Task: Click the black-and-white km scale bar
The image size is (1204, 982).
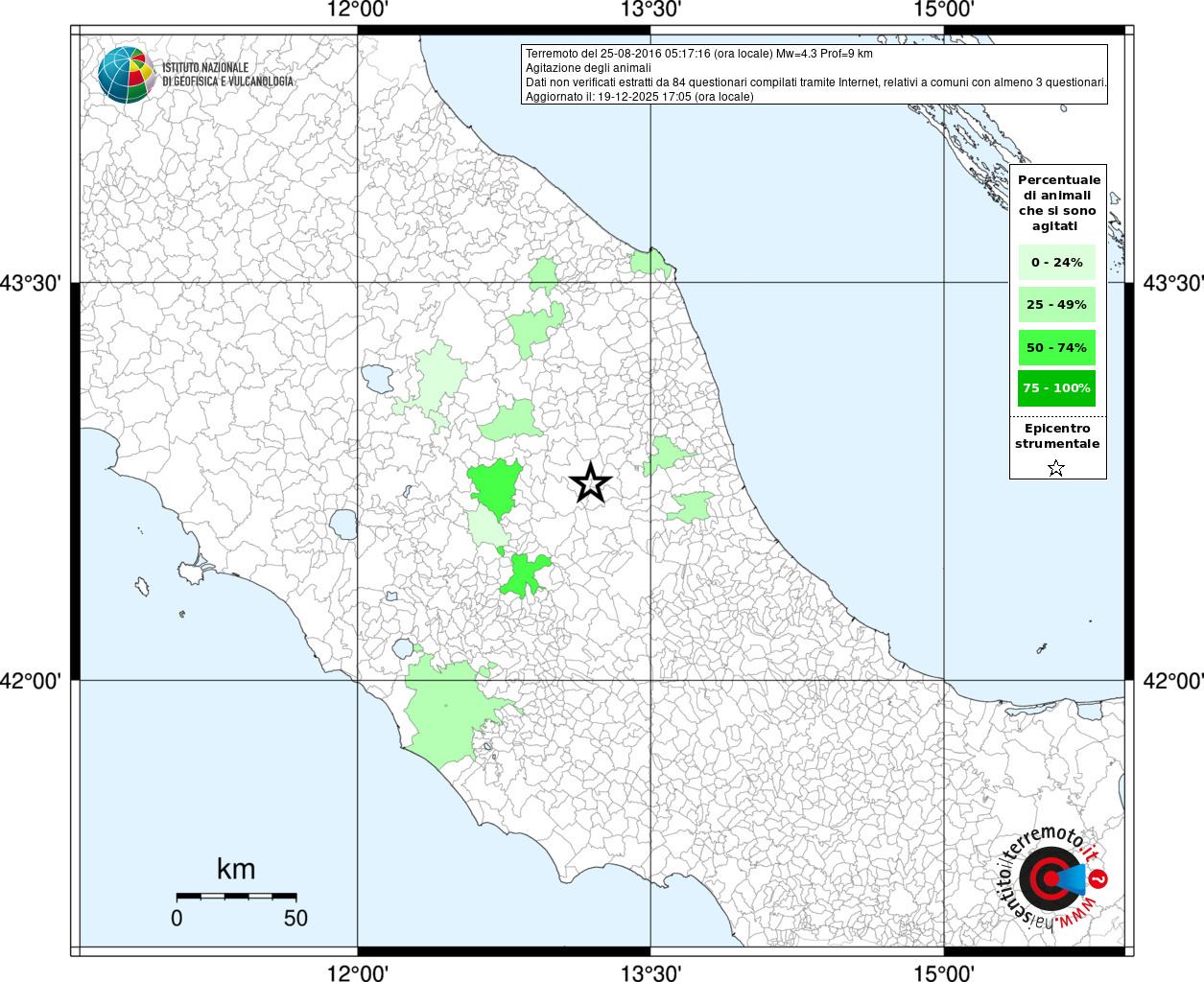Action: 236,896
